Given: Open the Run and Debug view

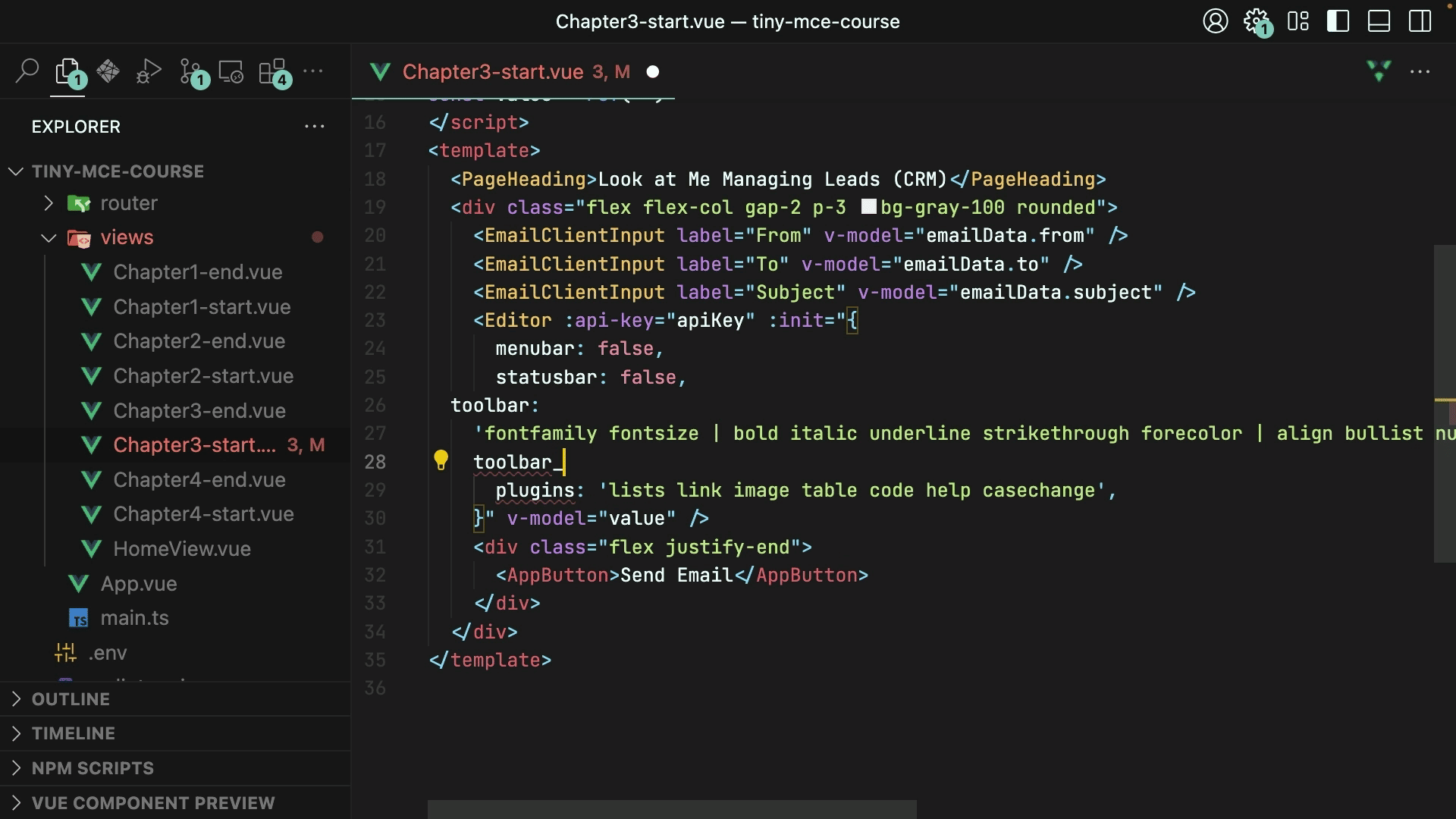Looking at the screenshot, I should [149, 72].
